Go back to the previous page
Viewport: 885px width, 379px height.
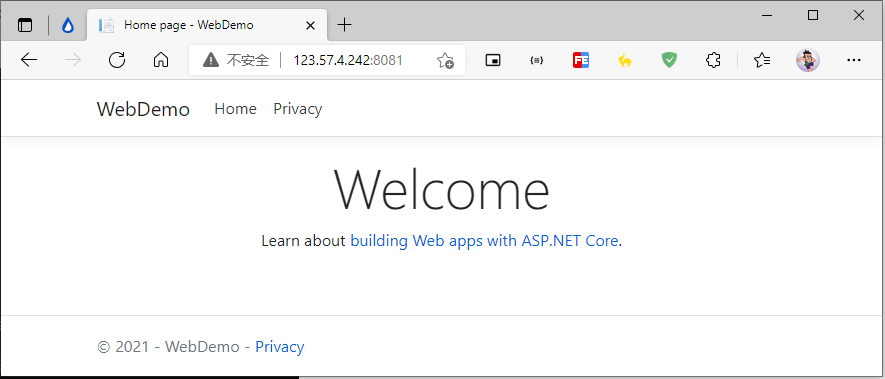[x=28, y=60]
